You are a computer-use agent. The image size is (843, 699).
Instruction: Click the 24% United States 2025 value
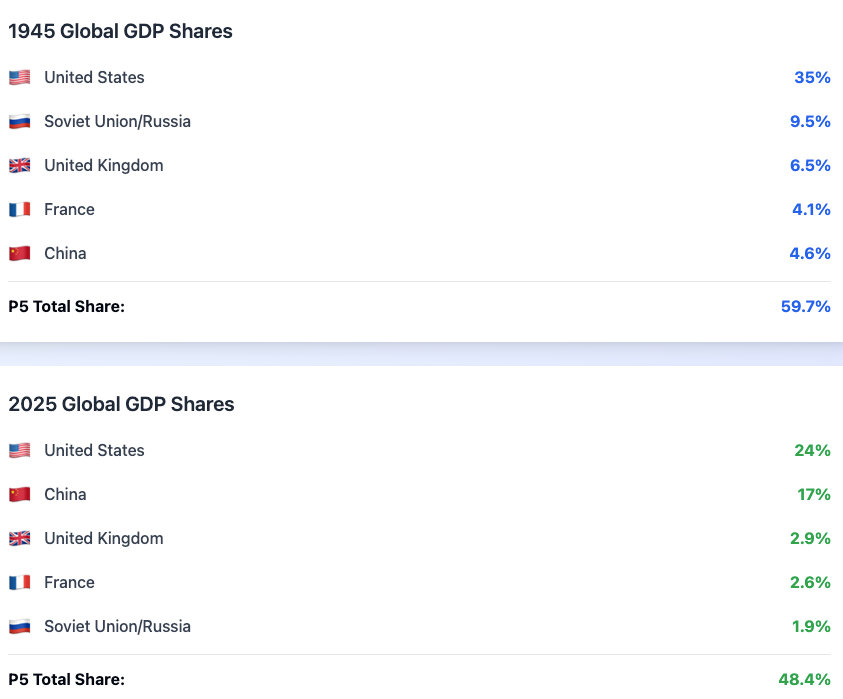[812, 451]
